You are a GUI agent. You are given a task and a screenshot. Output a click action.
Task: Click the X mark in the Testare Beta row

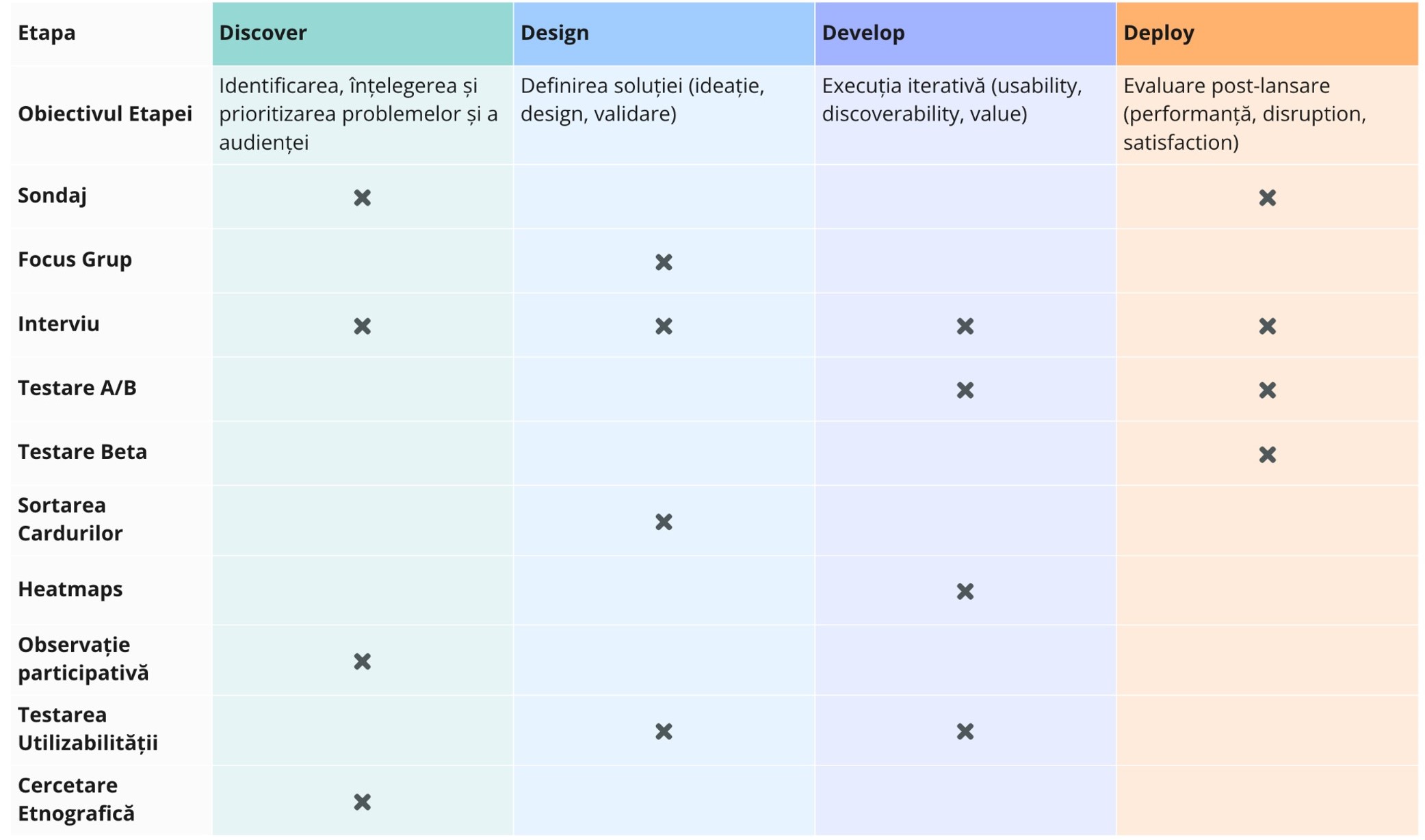click(x=1267, y=454)
